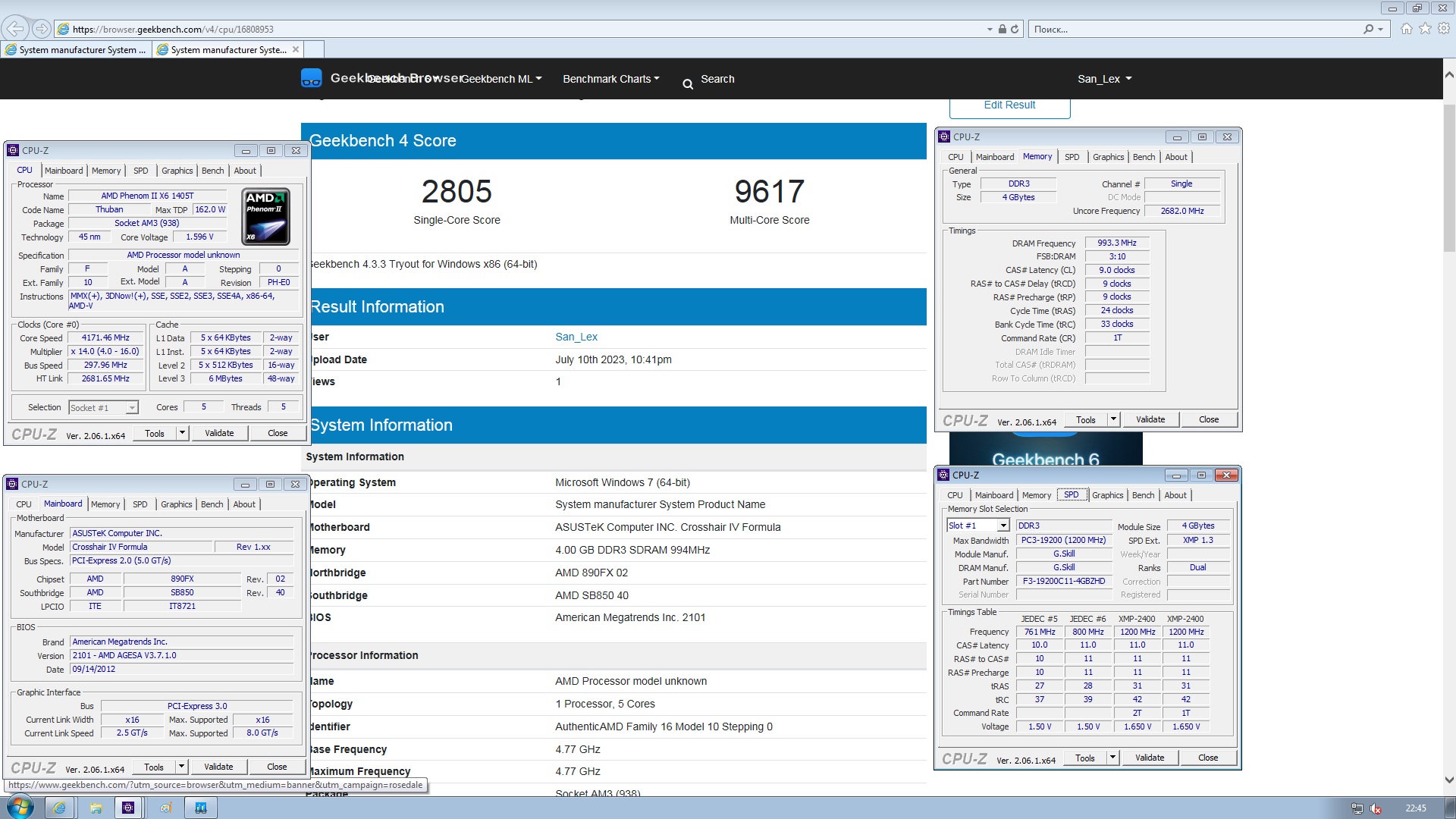1456x819 pixels.
Task: Click Validate in the CPU tab window
Action: 219,433
